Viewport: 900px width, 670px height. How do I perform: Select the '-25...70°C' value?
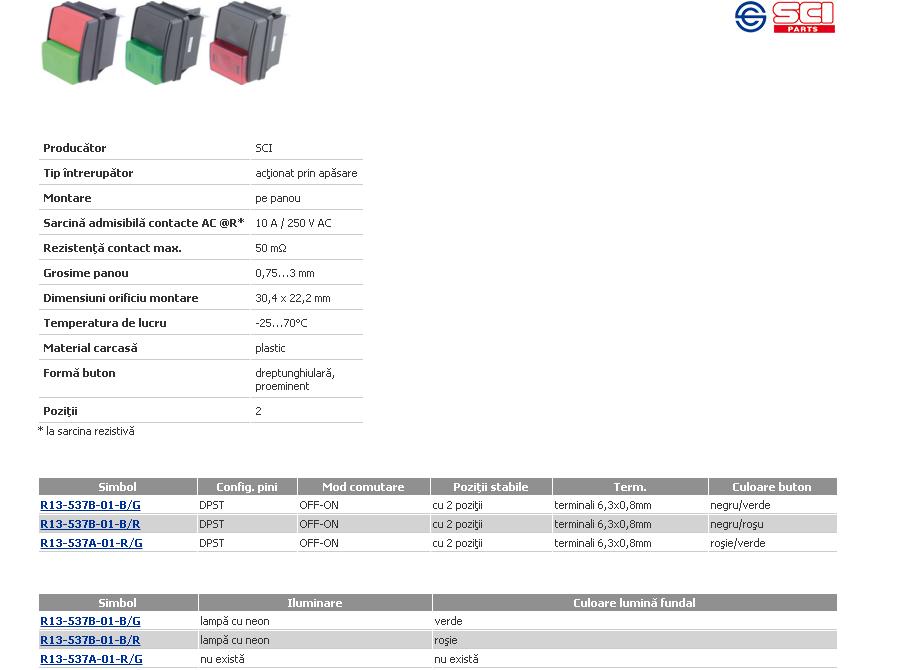point(281,323)
